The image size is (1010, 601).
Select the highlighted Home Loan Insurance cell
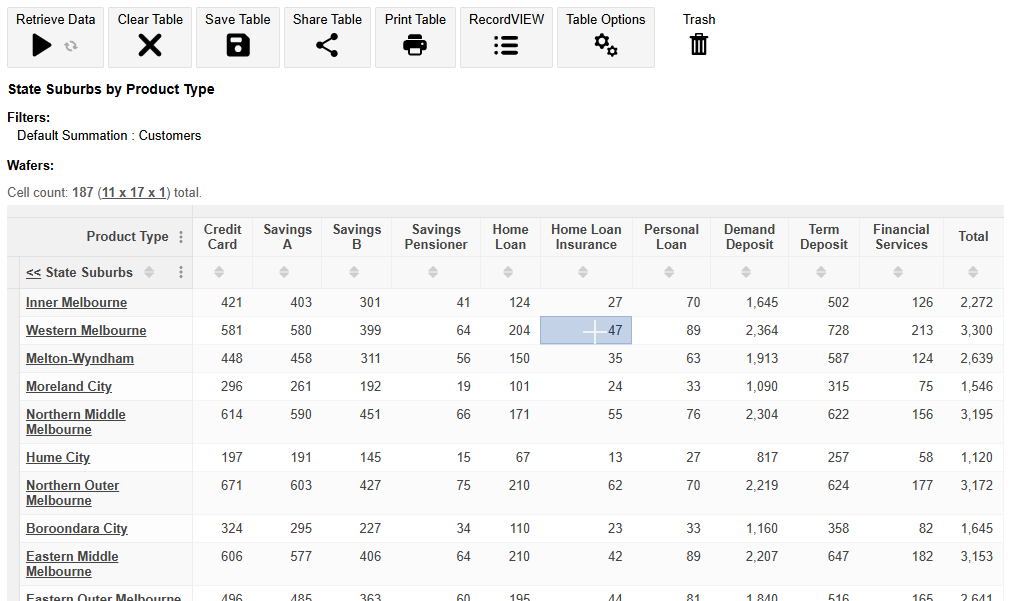tap(585, 330)
